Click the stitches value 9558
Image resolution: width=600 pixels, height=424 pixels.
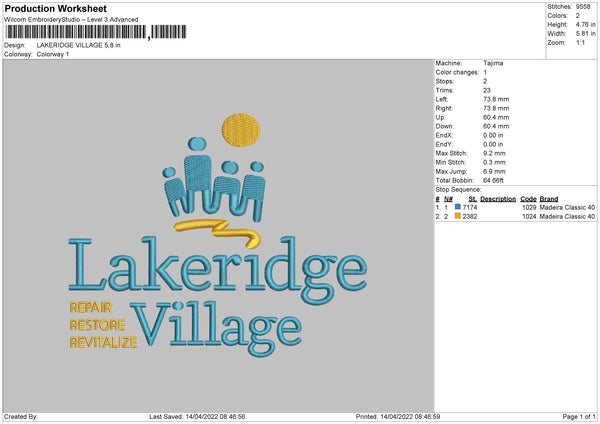pos(583,7)
